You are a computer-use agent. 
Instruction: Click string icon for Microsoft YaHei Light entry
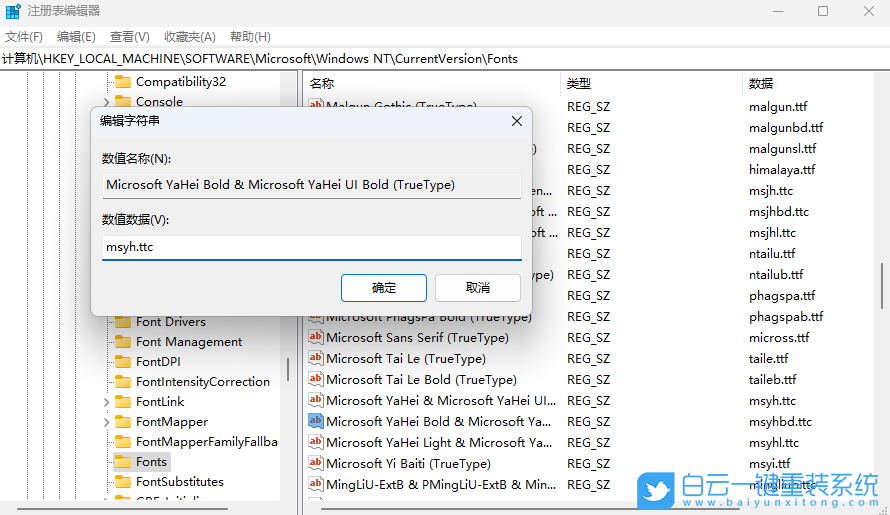pyautogui.click(x=316, y=442)
